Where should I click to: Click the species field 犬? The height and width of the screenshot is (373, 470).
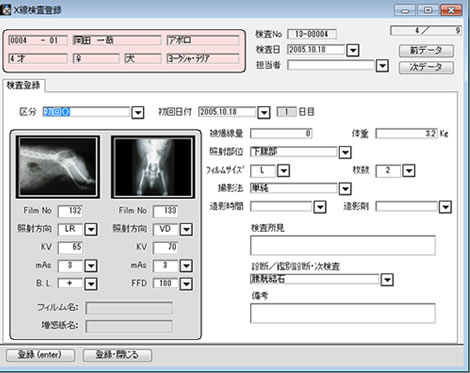tap(143, 59)
